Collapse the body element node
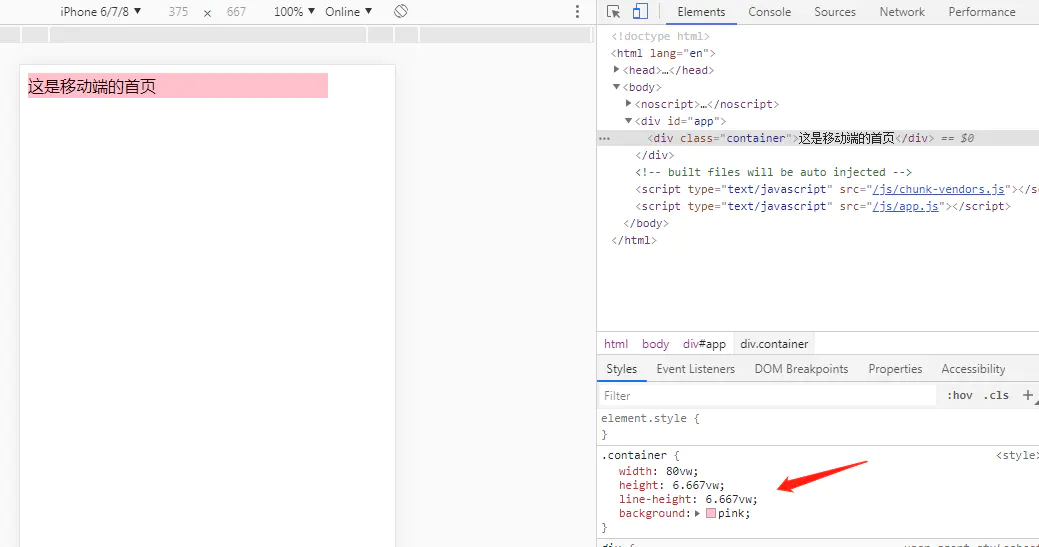Image resolution: width=1039 pixels, height=547 pixels. pyautogui.click(x=616, y=87)
